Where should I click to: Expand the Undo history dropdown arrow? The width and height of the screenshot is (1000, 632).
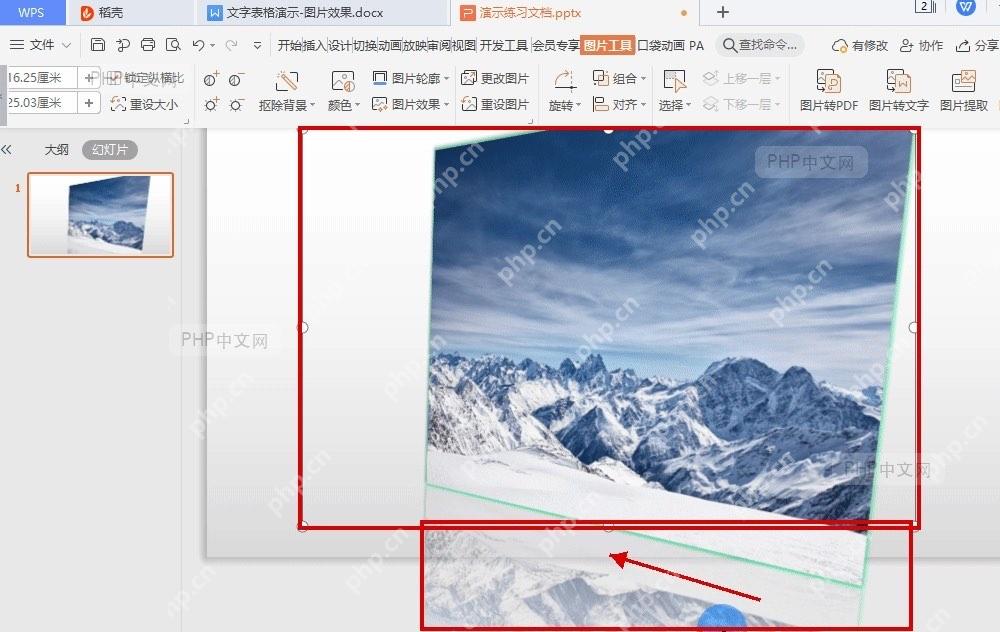pyautogui.click(x=212, y=45)
